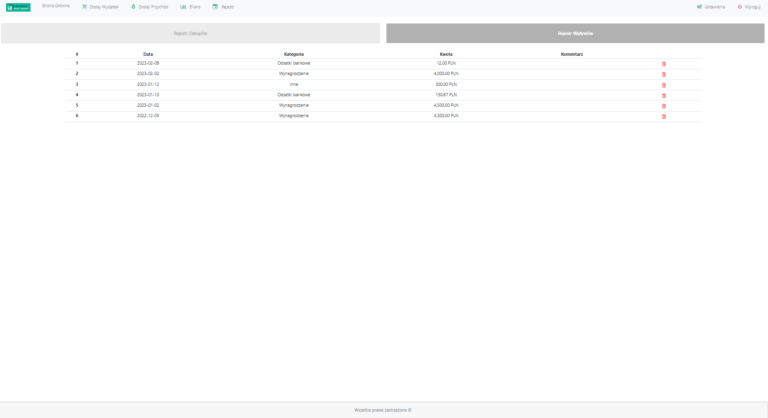Delete row 2, the 4,000.00 PLN entry
The image size is (768, 418).
point(664,74)
